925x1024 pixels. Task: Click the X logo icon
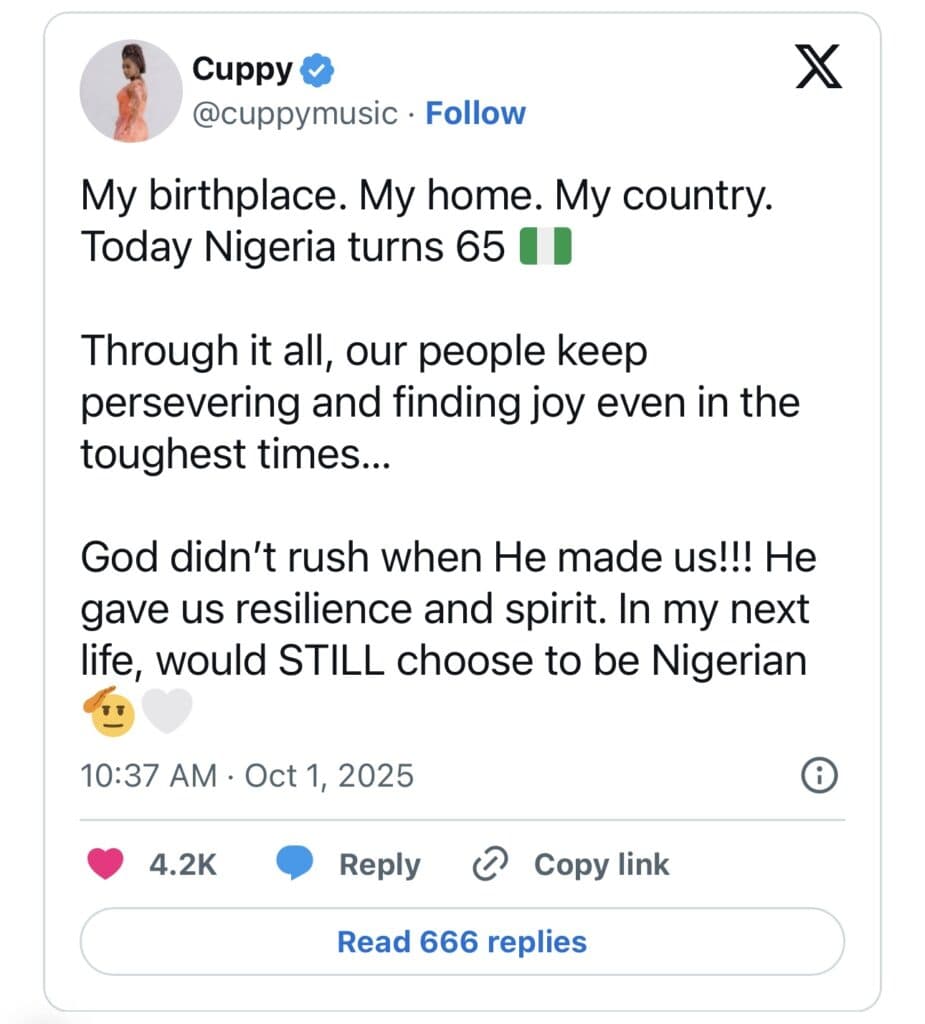819,70
